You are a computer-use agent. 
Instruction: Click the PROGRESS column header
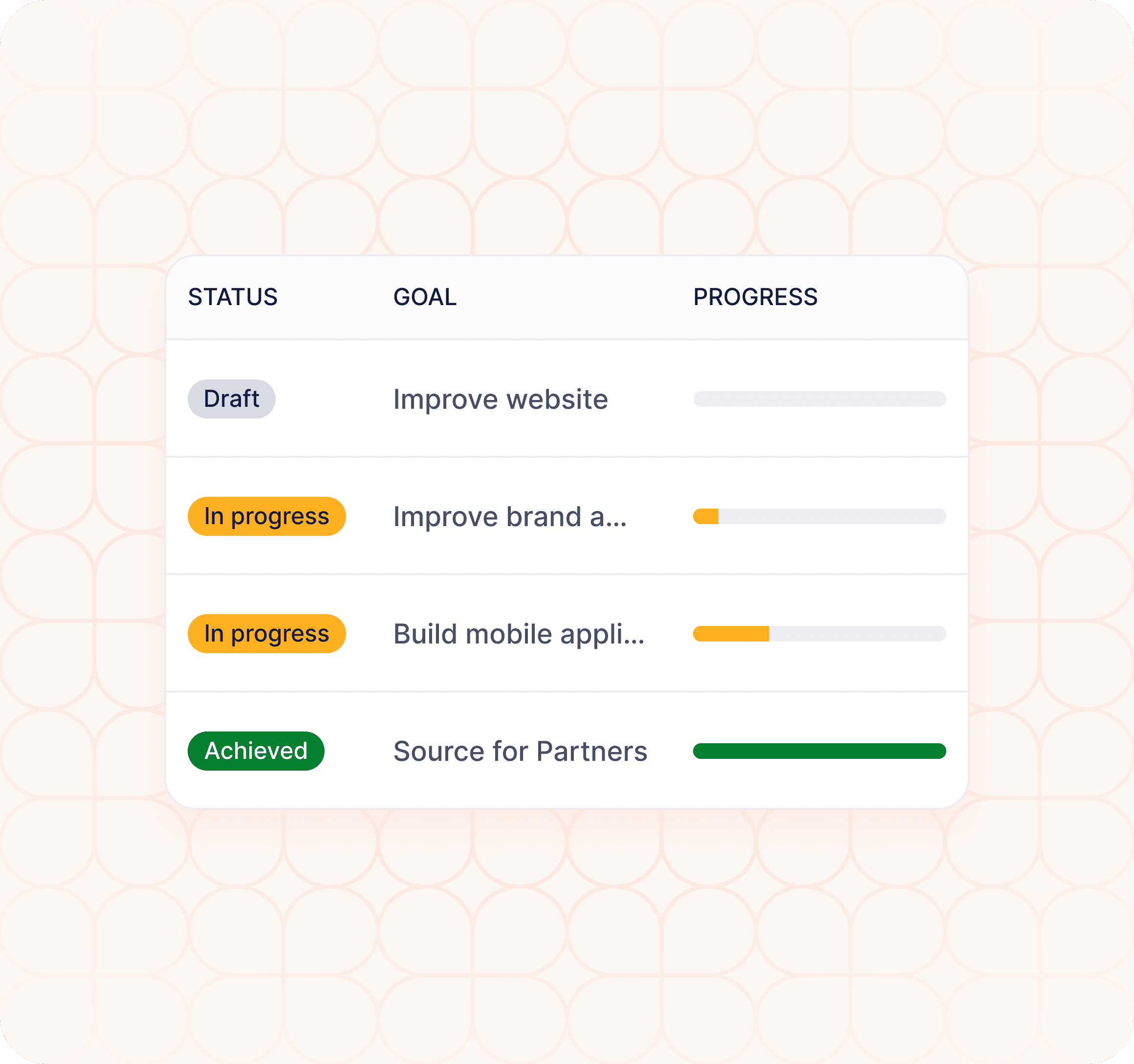pyautogui.click(x=755, y=297)
